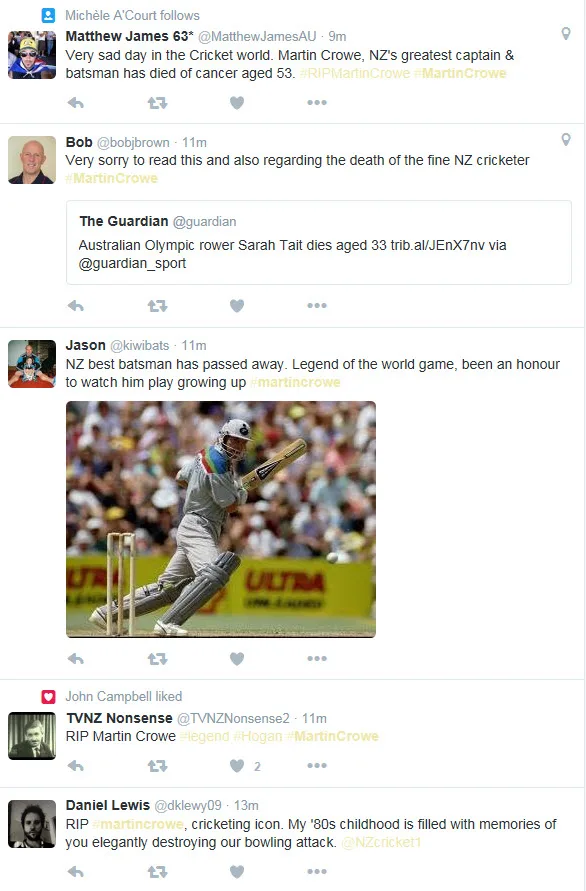Like TVNZ Nonsense tweet with 2 likes
This screenshot has height=891, width=586.
click(237, 766)
